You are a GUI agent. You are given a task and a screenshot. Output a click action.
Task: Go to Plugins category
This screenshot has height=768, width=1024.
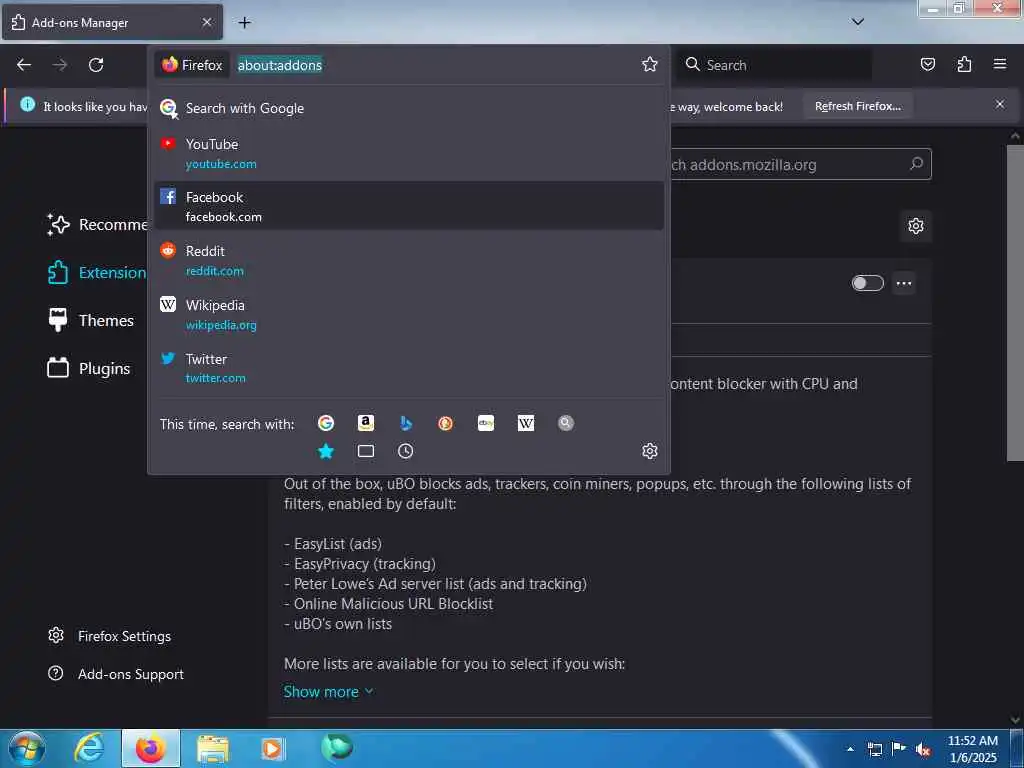pyautogui.click(x=89, y=368)
